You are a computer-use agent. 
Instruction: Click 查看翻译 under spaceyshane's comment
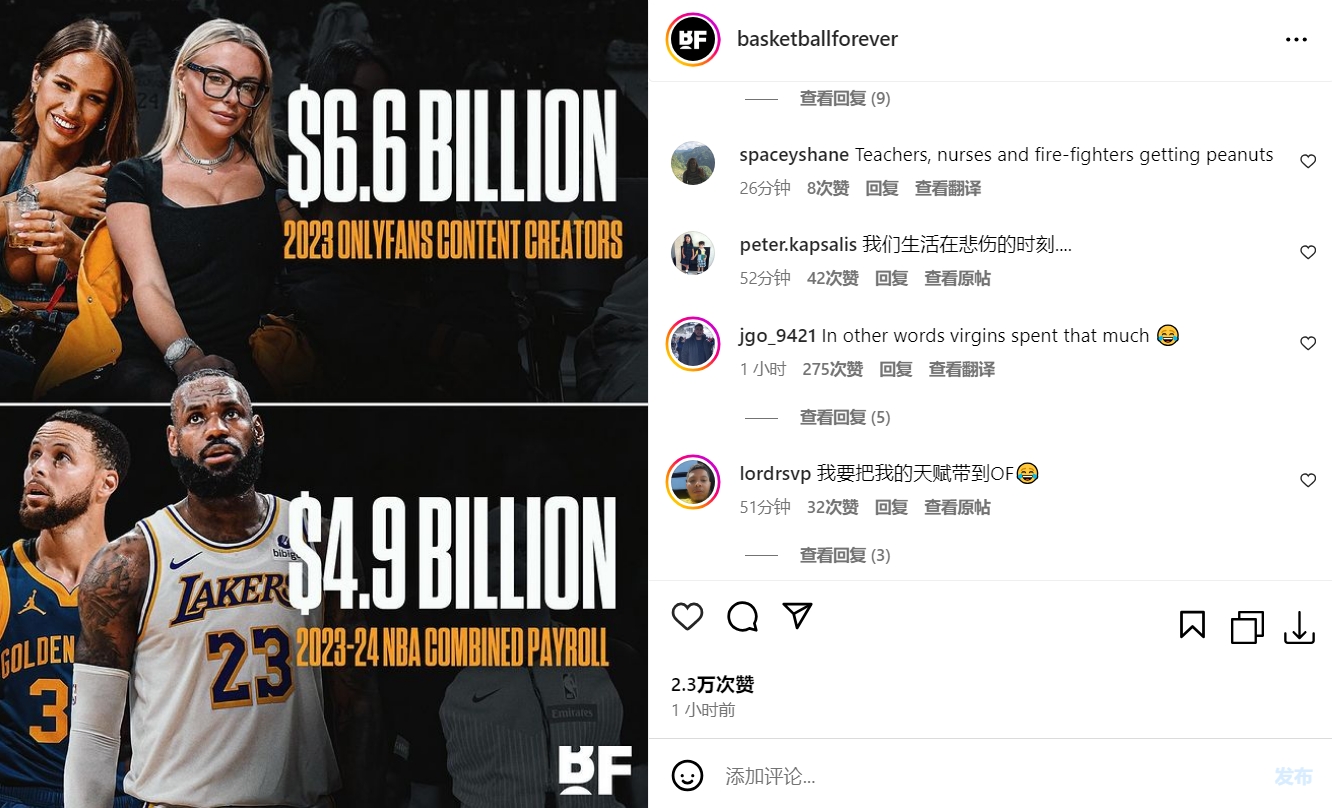click(x=948, y=188)
